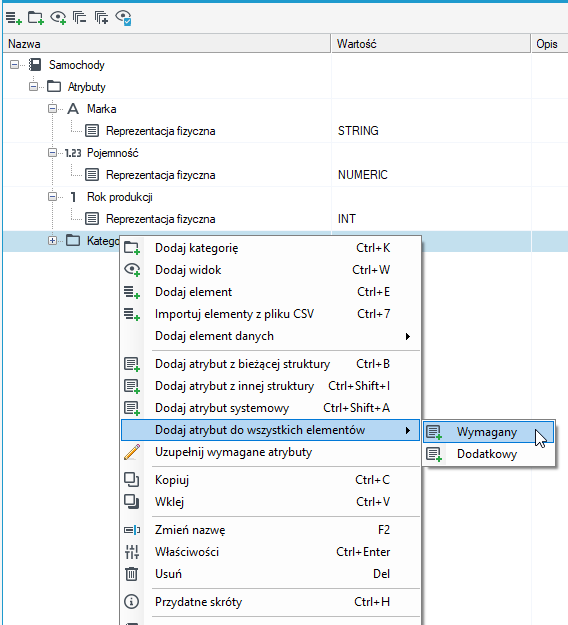Image resolution: width=568 pixels, height=625 pixels.
Task: Choose Dodaj kategorię from context menu
Action: pos(271,248)
